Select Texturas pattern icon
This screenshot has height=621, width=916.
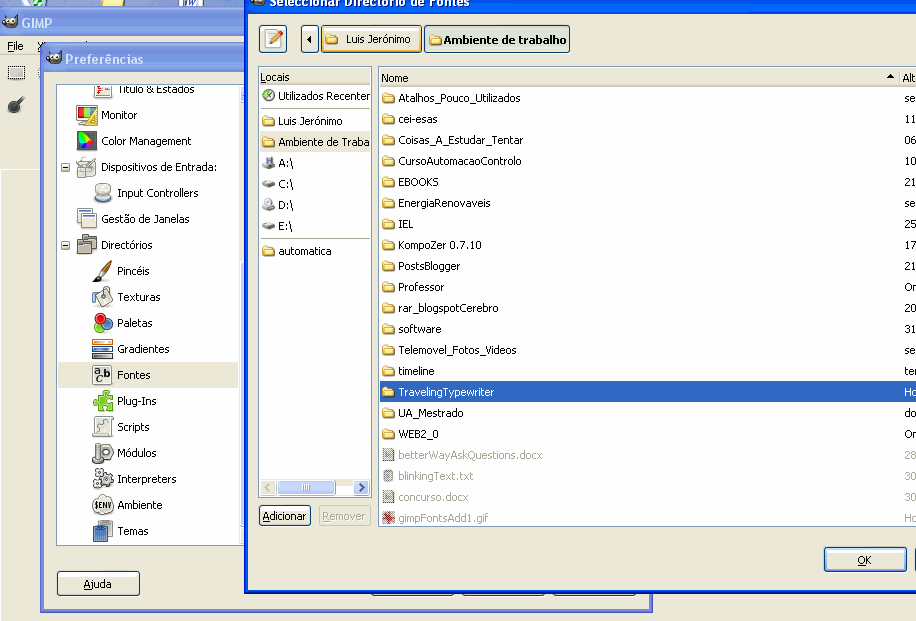(x=102, y=297)
